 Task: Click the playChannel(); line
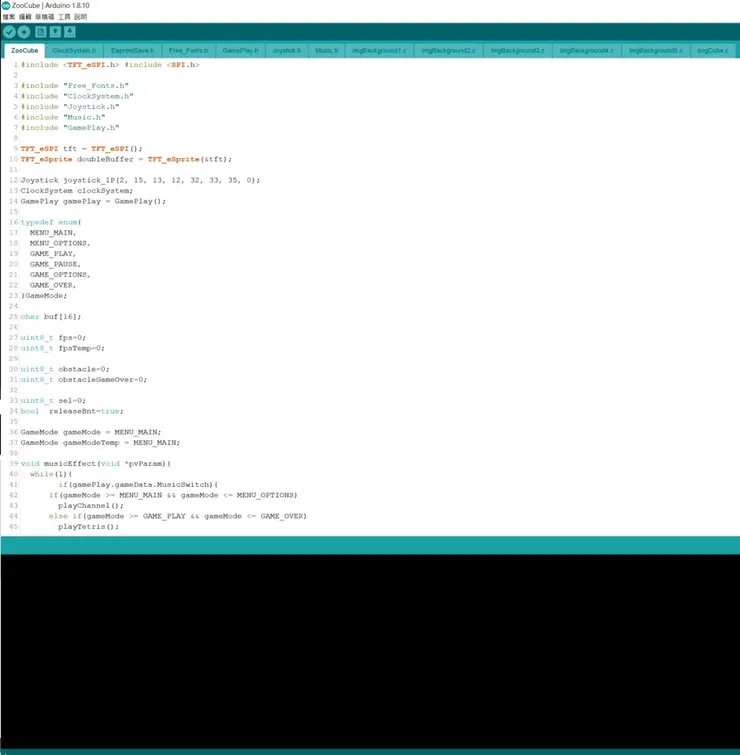point(91,507)
